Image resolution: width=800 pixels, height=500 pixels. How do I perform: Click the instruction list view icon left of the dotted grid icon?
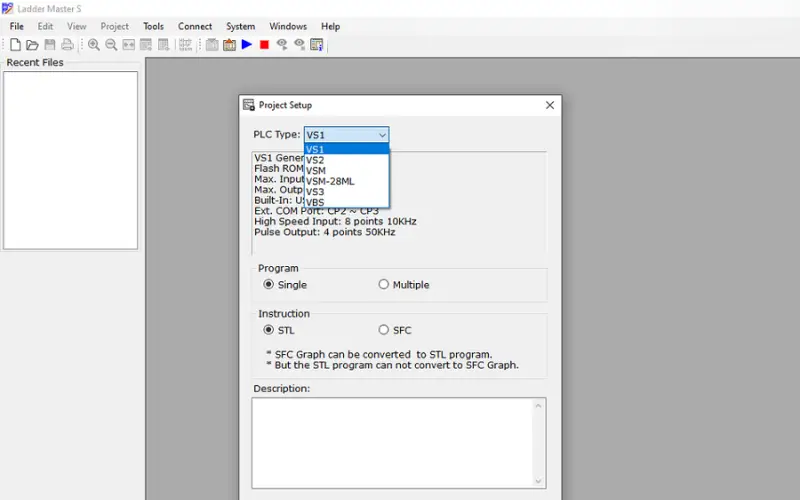click(x=163, y=45)
